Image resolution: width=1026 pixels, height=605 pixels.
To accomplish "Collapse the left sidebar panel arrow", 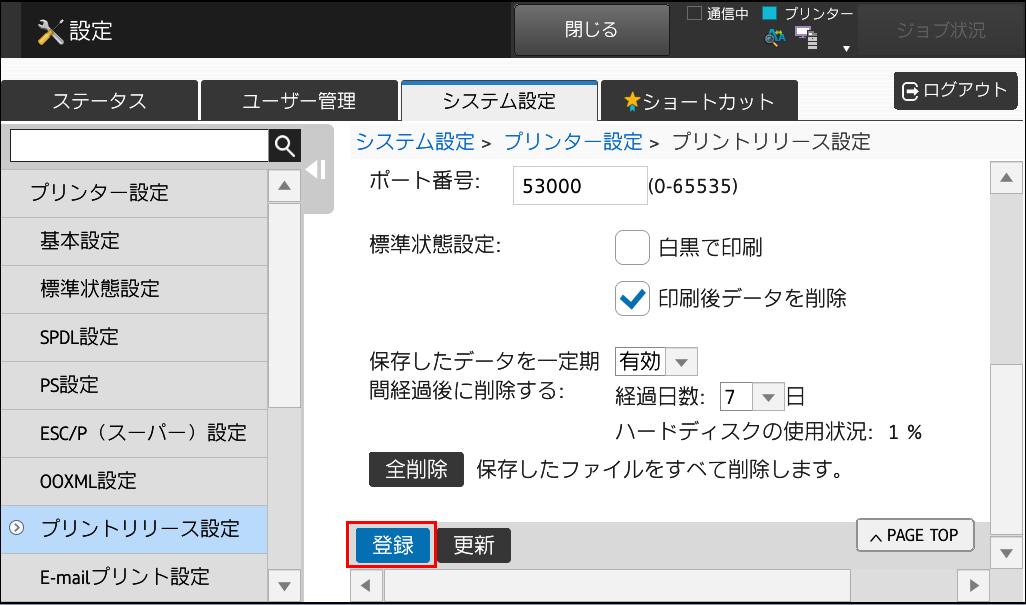I will [x=316, y=170].
